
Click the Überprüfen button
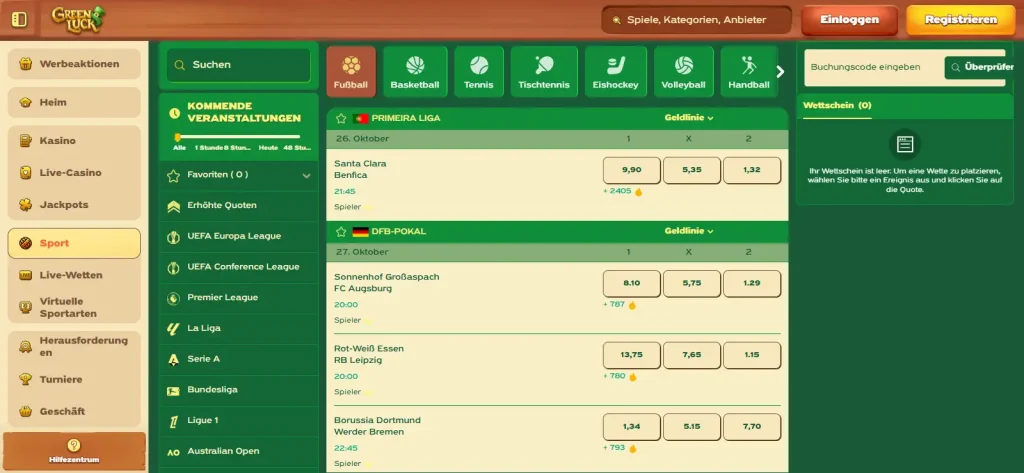click(979, 67)
